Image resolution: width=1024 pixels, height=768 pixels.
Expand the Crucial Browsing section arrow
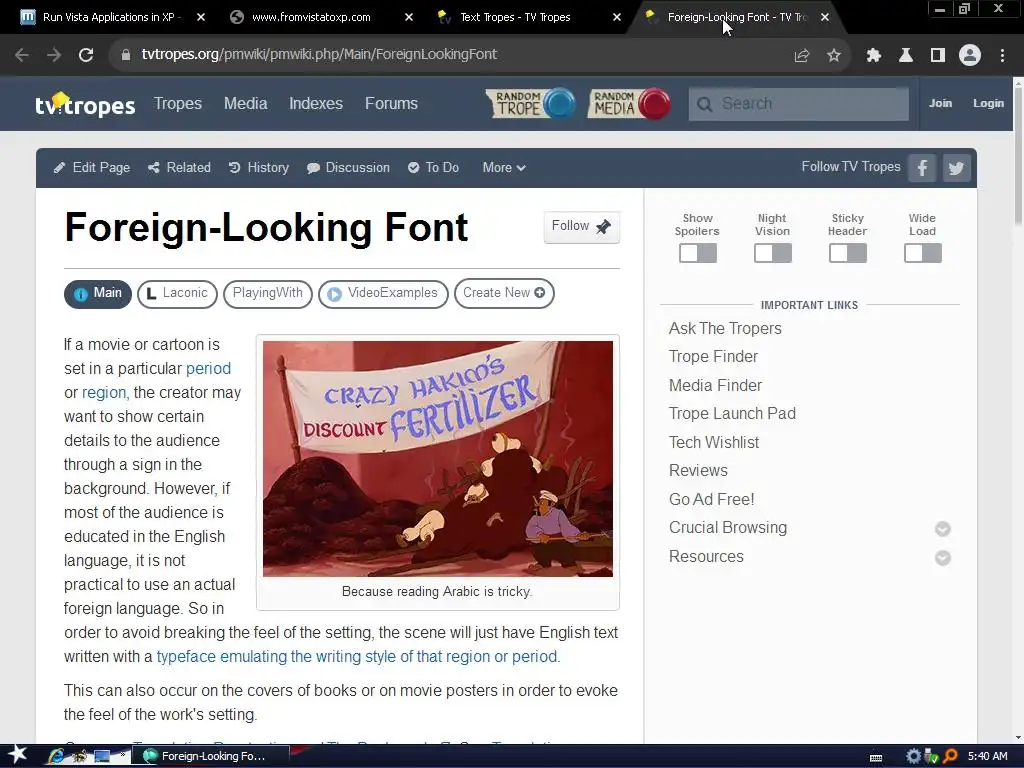[x=942, y=528]
